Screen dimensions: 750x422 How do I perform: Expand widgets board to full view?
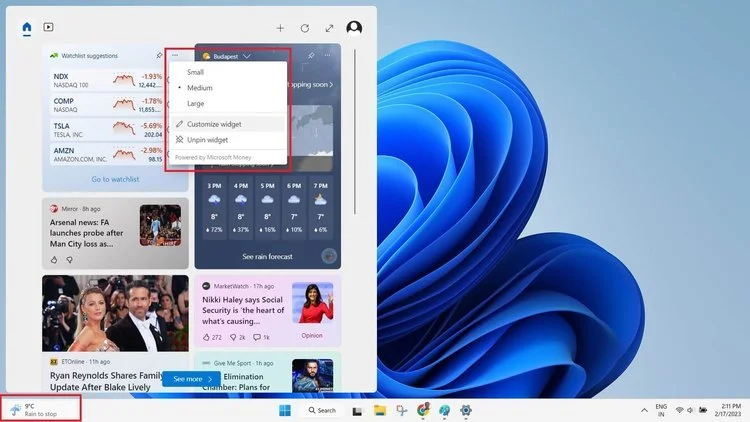coord(330,28)
